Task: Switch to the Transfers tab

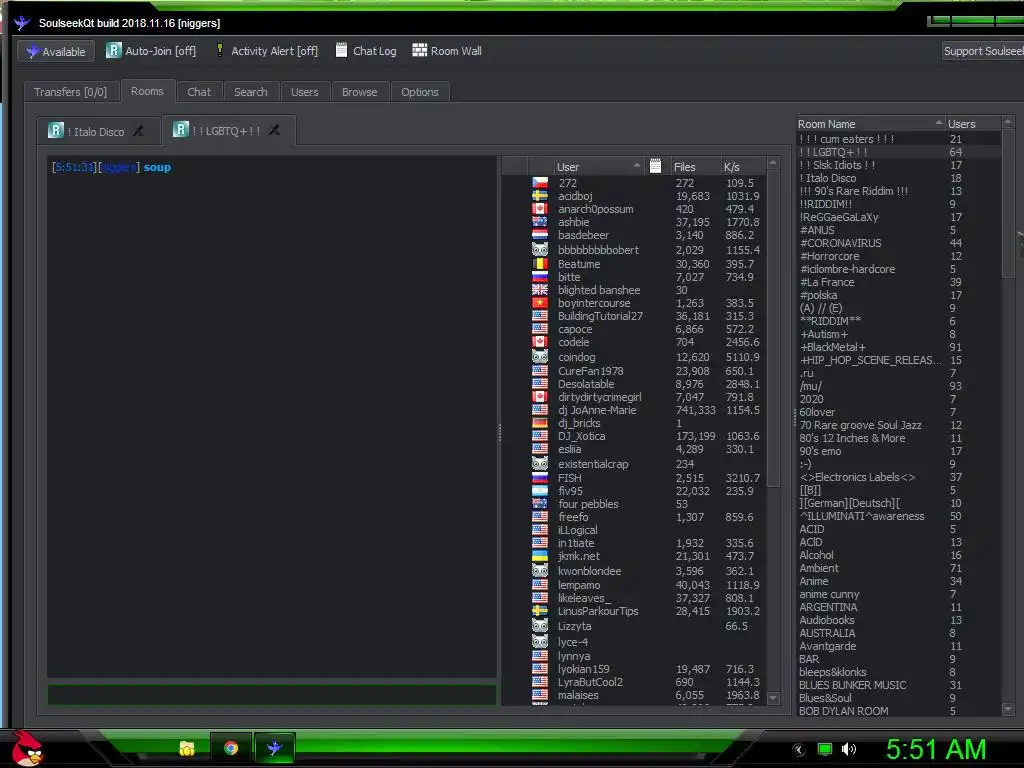Action: click(x=71, y=92)
